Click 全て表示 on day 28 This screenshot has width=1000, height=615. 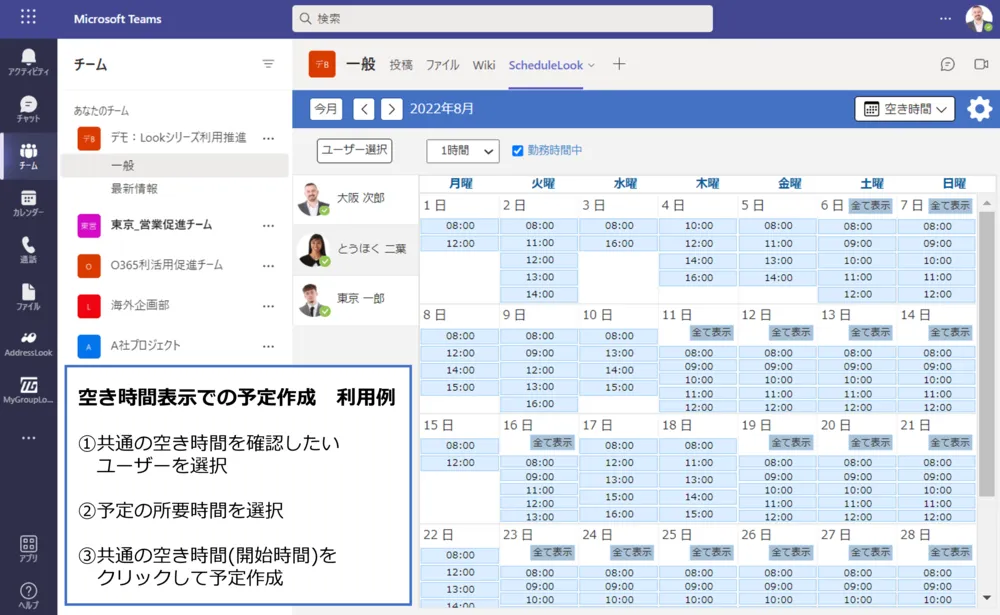coord(950,552)
